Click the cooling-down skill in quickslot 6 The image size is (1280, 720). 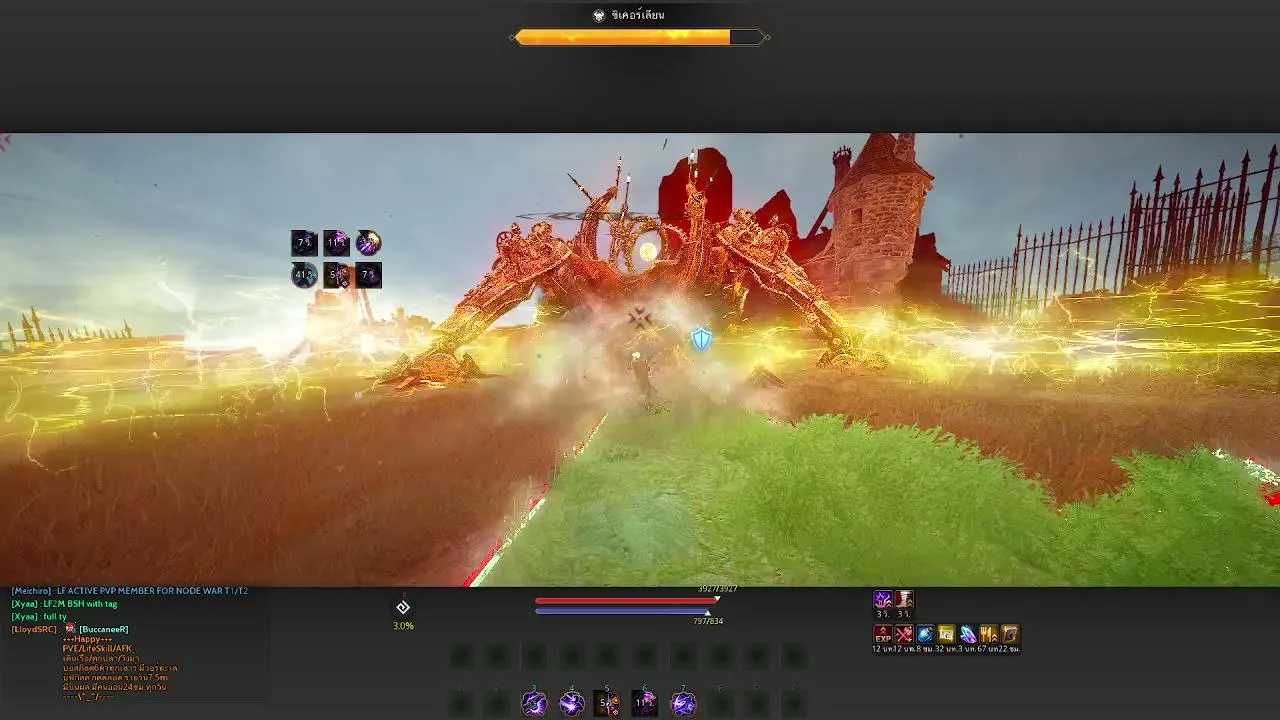[x=645, y=704]
